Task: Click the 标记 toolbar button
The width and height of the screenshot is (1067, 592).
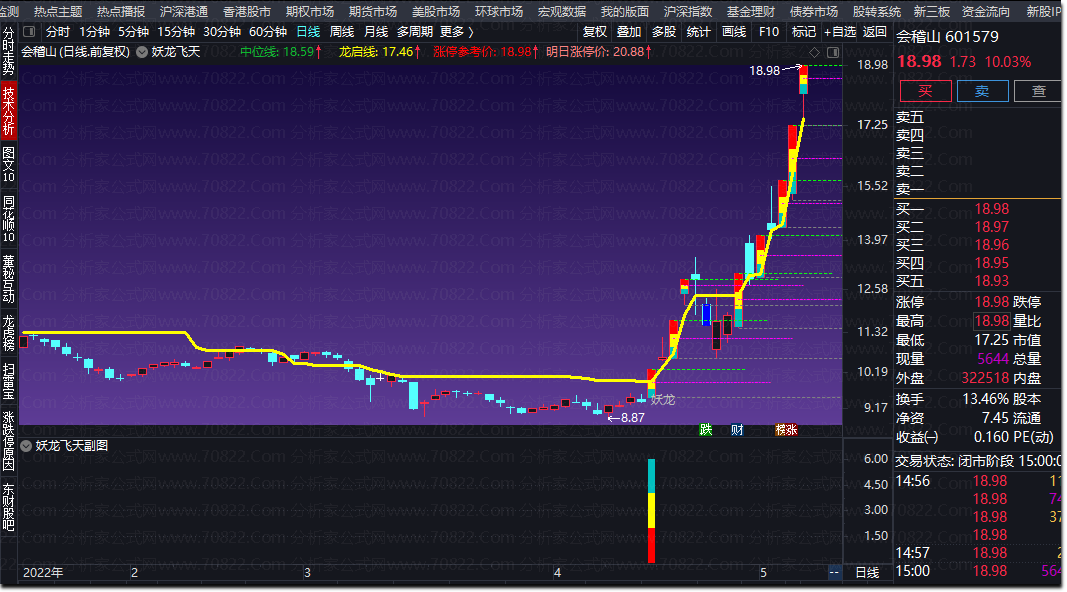Action: click(x=804, y=32)
